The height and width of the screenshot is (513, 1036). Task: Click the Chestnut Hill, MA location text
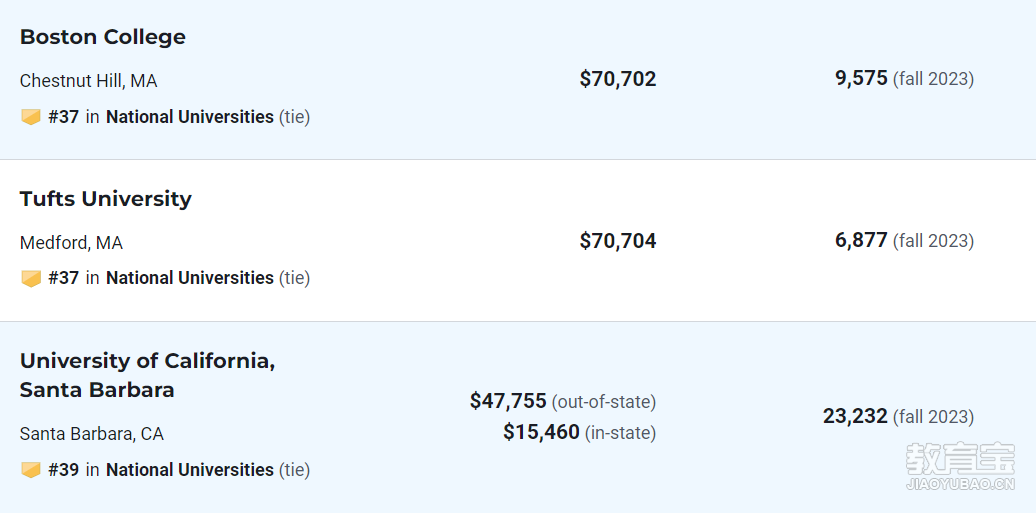coord(89,81)
